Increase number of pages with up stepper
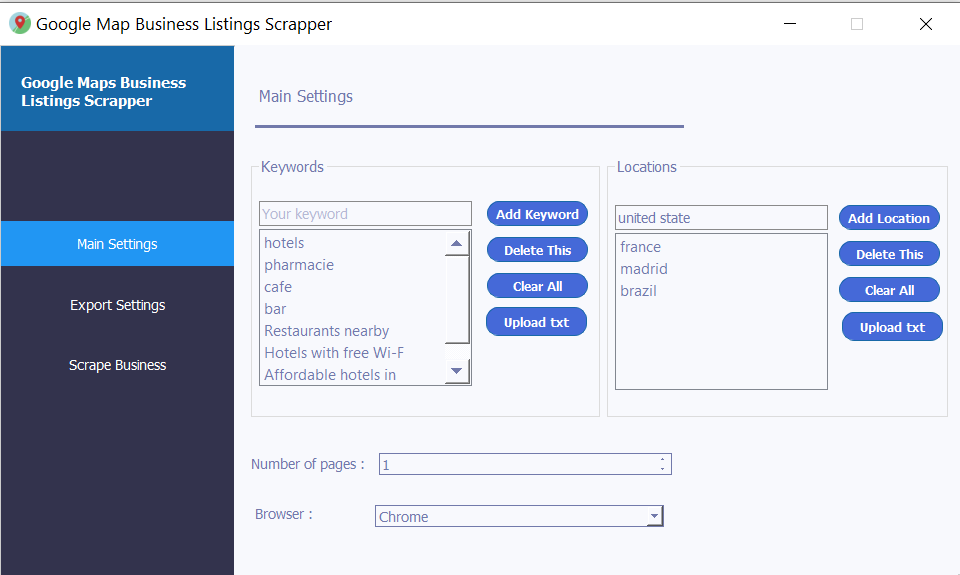Viewport: 960px width, 575px height. 662,460
